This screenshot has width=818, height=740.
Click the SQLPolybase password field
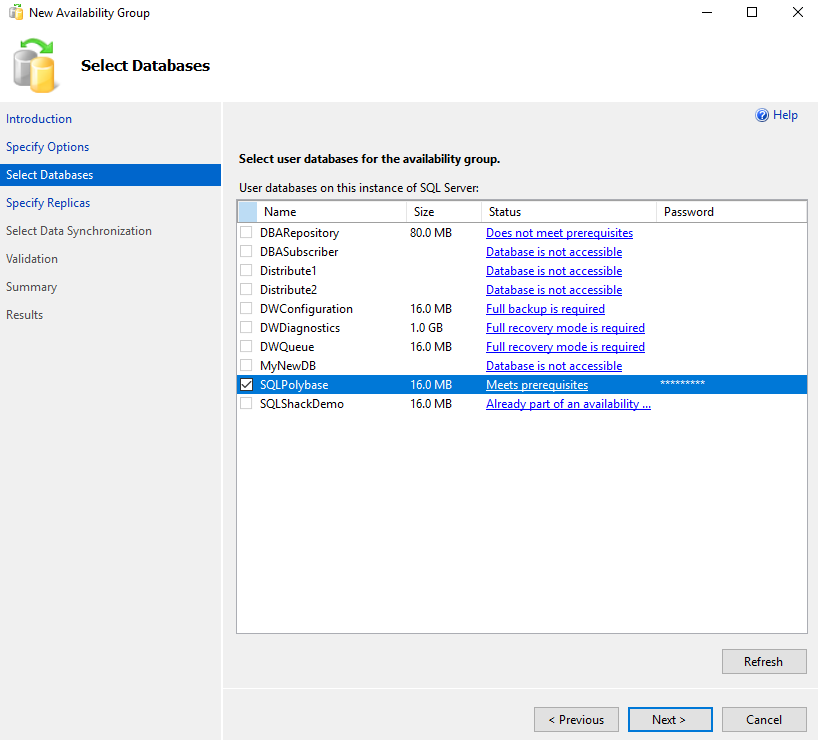coord(730,385)
